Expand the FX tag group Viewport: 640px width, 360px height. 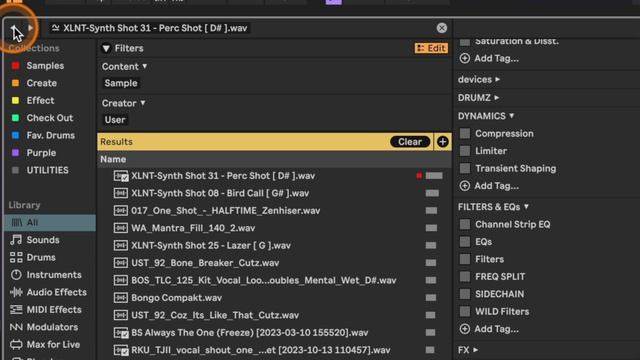click(476, 350)
